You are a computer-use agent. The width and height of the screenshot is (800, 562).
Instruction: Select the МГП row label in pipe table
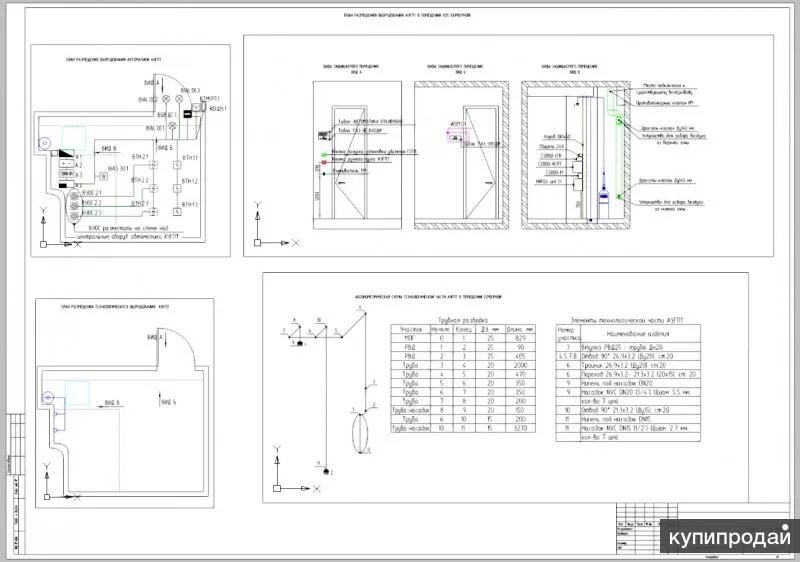410,338
